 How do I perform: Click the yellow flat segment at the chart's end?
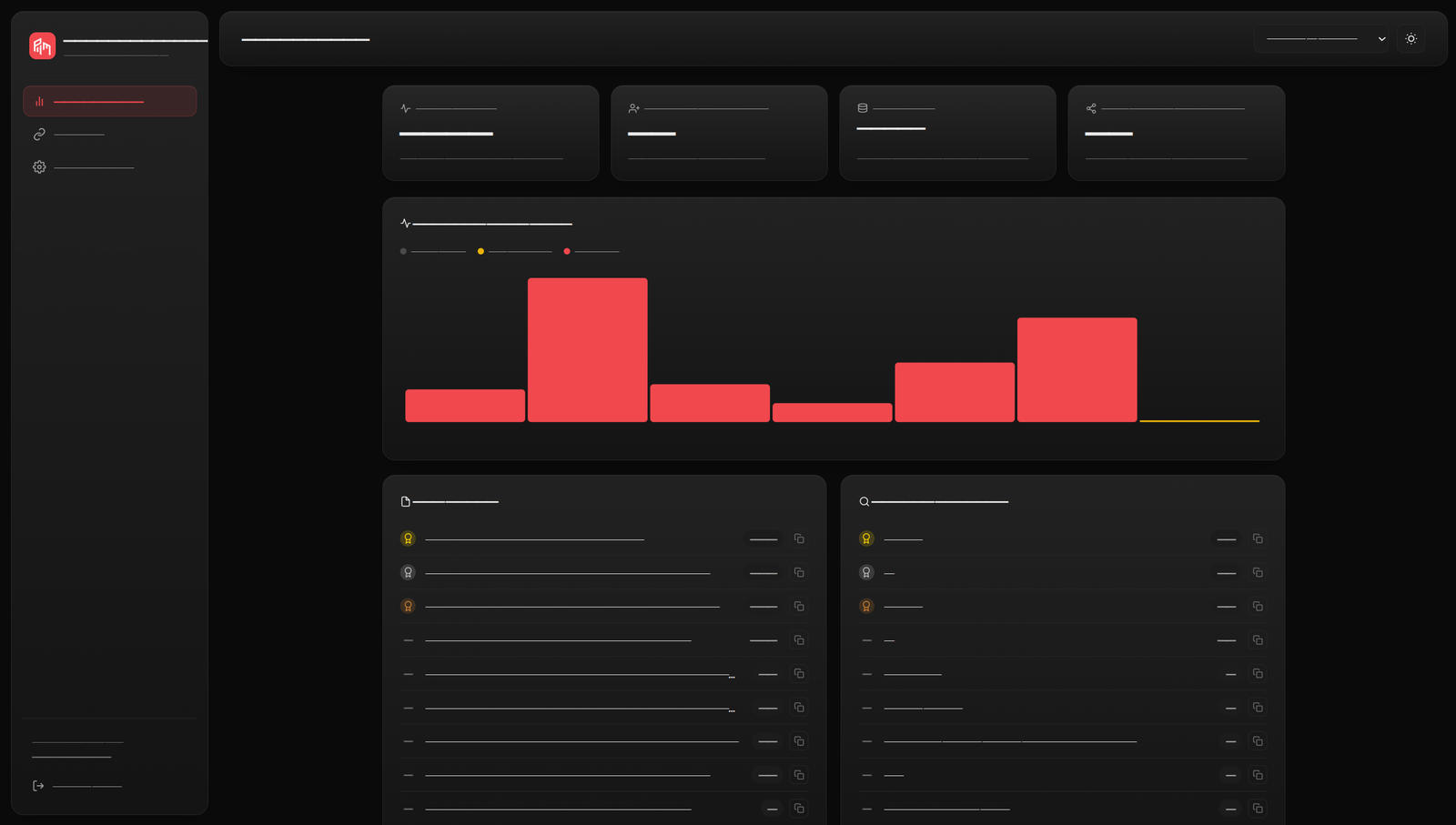(x=1199, y=420)
